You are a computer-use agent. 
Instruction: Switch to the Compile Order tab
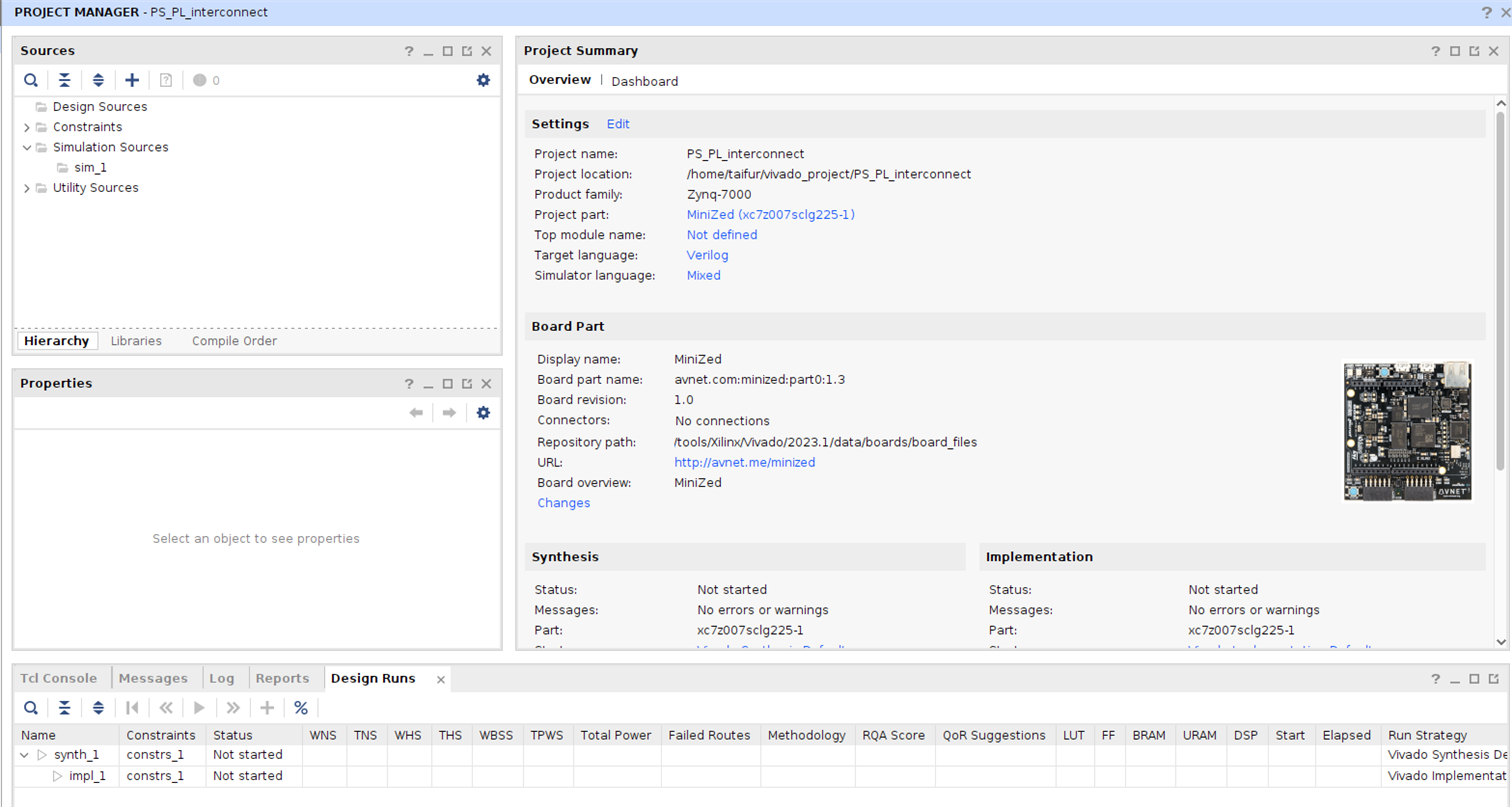coord(234,341)
